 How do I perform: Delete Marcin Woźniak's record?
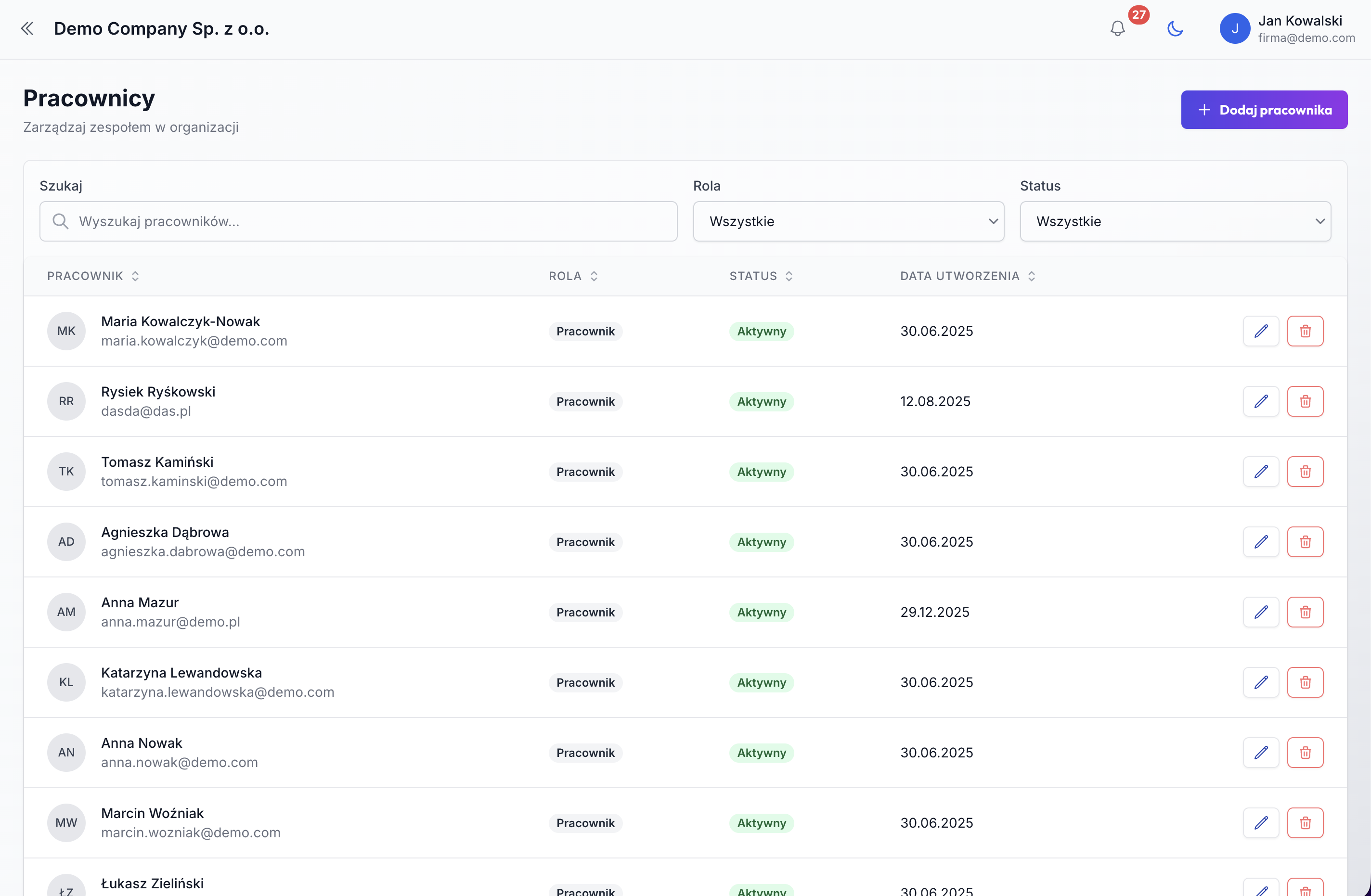(1305, 823)
